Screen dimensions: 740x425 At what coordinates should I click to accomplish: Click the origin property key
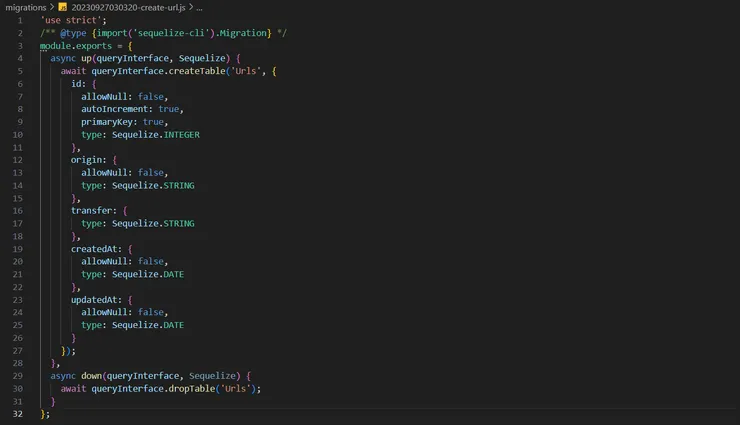pos(86,160)
